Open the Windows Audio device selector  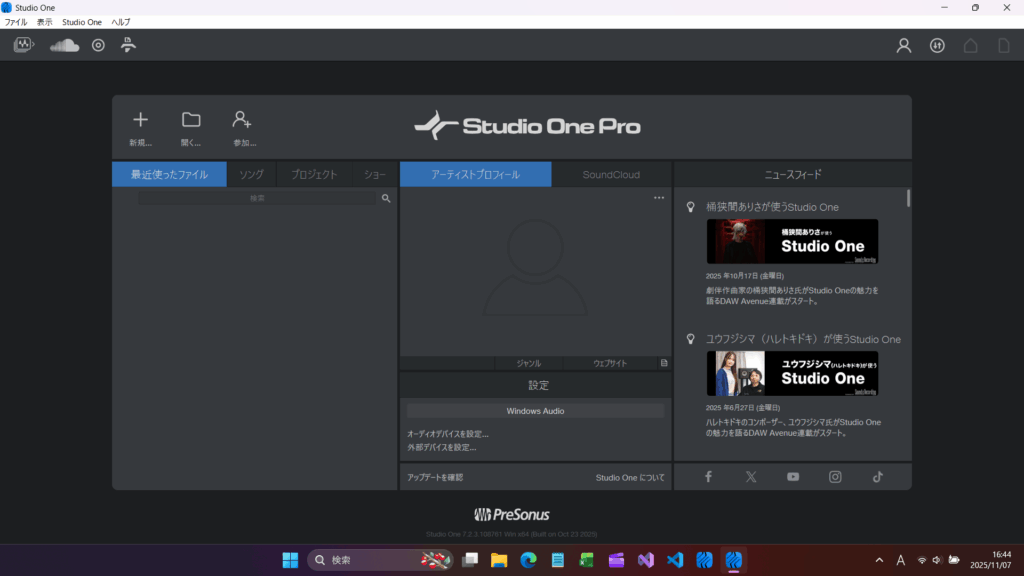(x=535, y=411)
